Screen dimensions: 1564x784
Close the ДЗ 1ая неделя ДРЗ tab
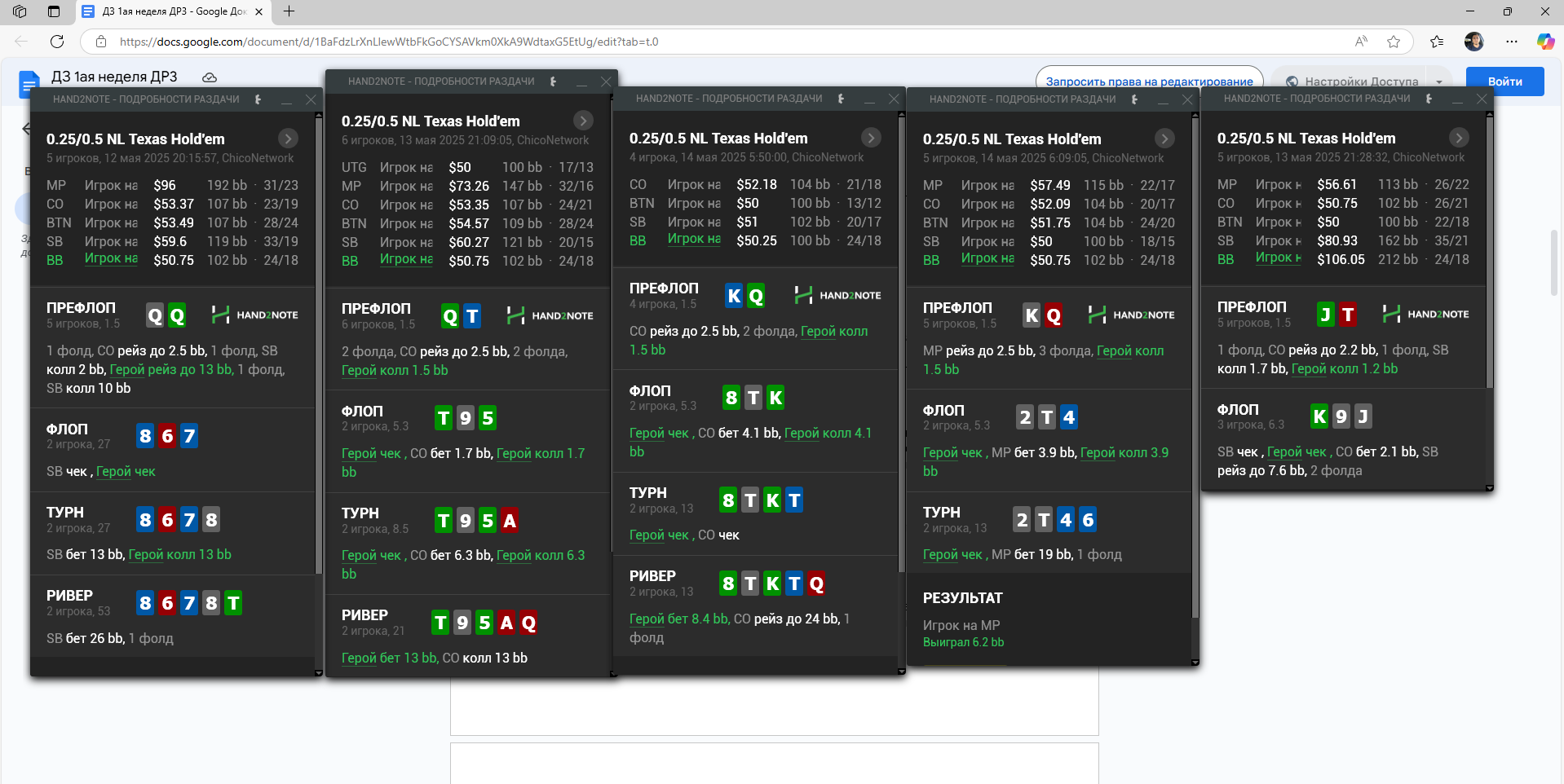(x=258, y=11)
